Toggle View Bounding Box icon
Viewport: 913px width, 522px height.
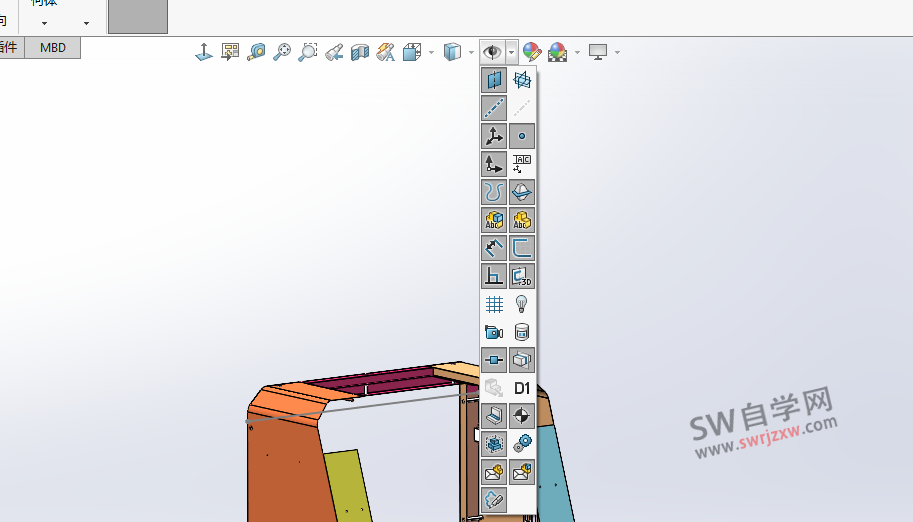click(x=494, y=443)
